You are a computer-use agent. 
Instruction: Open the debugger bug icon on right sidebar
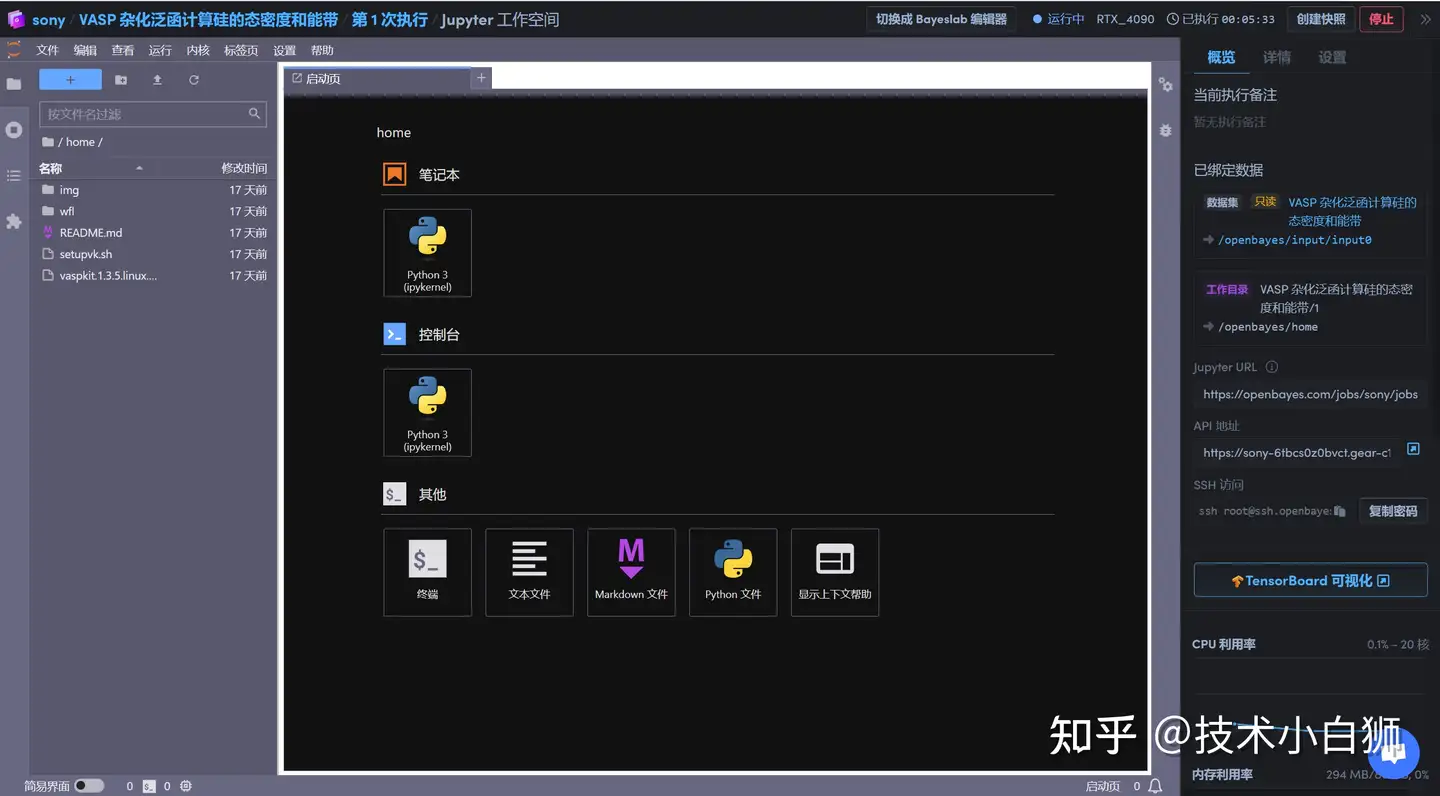click(x=1166, y=131)
